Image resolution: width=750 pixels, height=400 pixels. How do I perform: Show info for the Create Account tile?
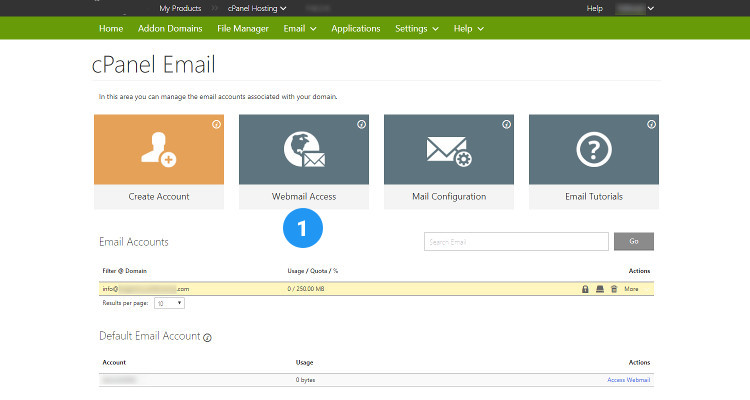(x=217, y=124)
